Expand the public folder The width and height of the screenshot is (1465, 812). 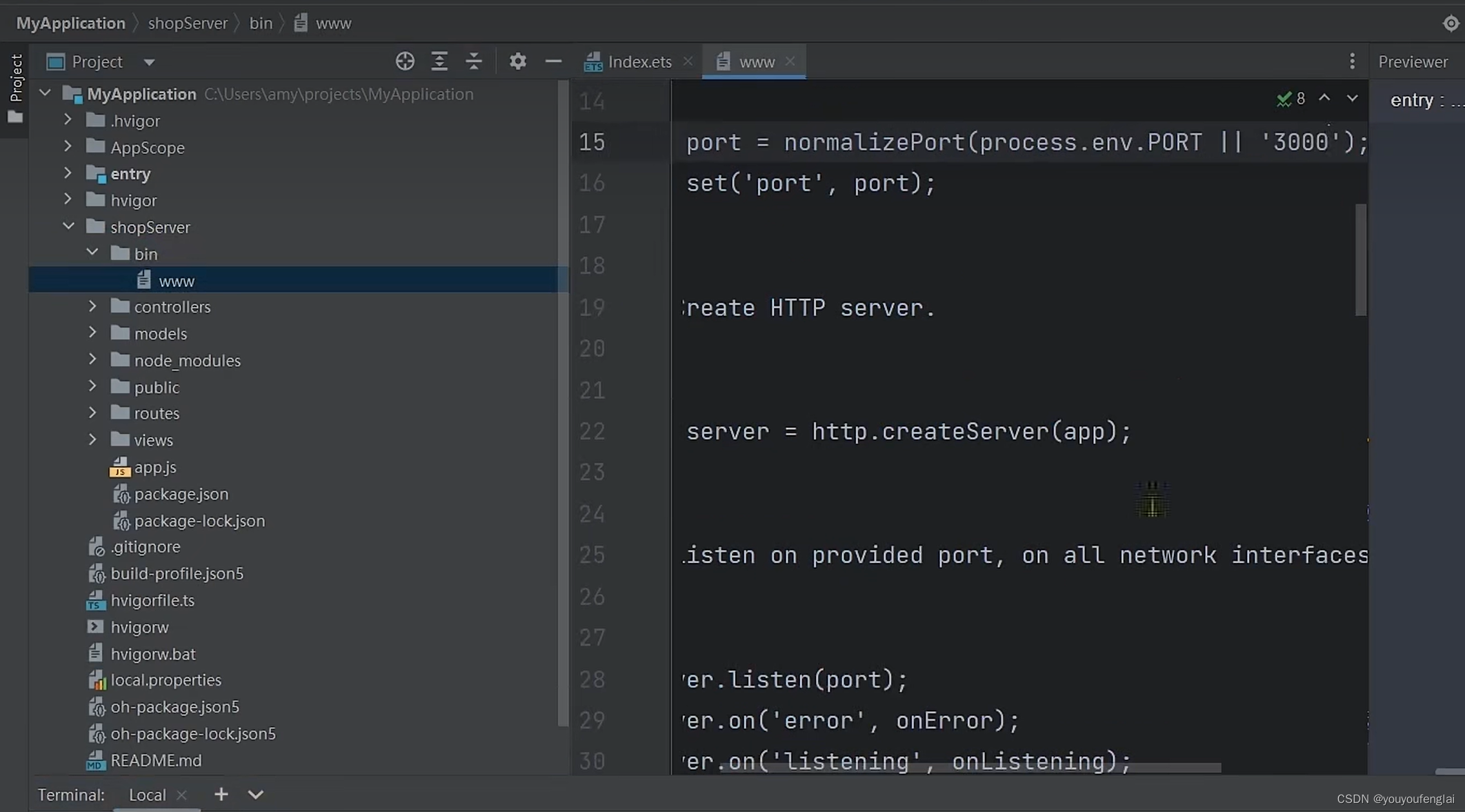pos(92,386)
